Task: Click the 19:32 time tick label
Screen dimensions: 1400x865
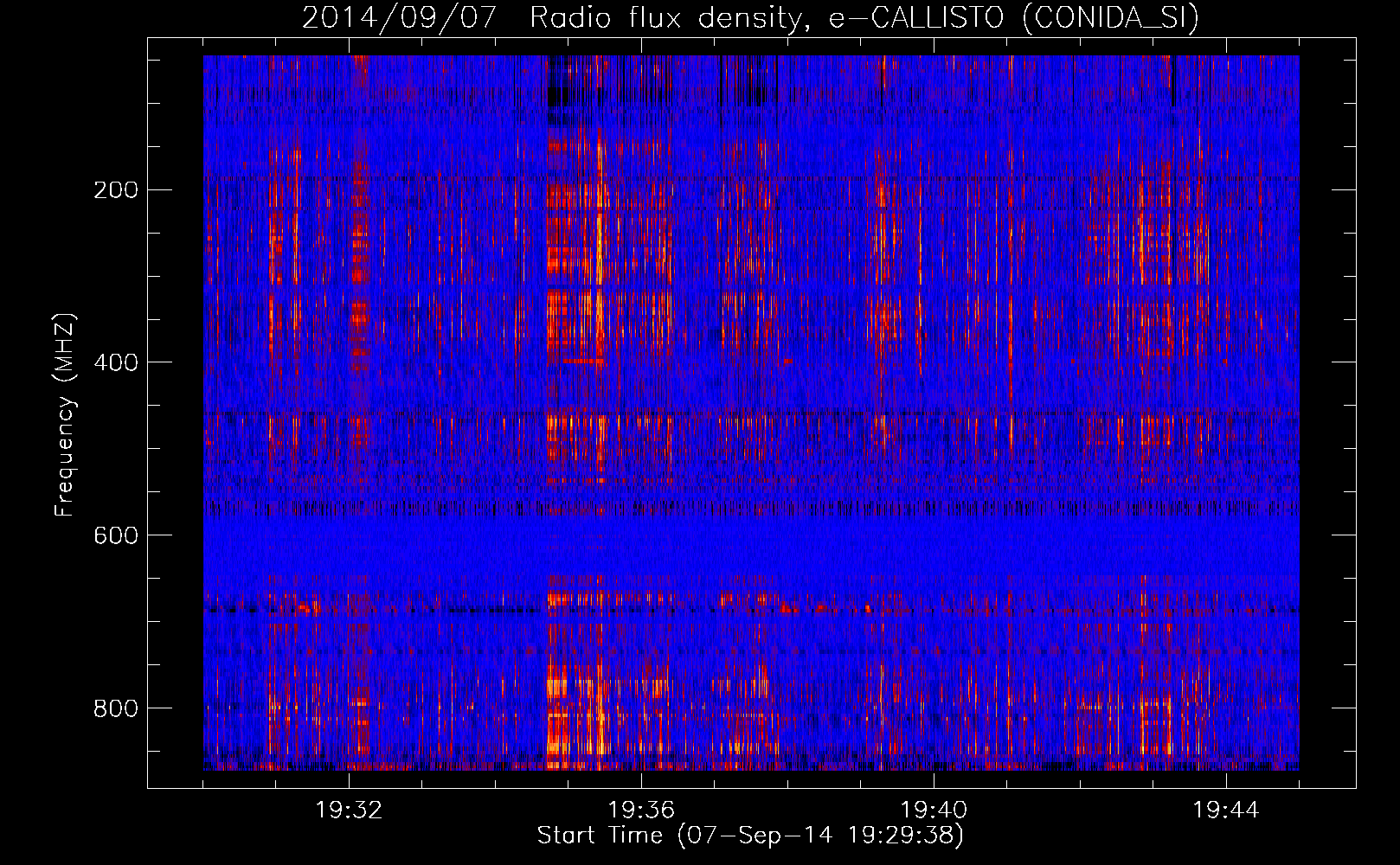Action: [349, 811]
